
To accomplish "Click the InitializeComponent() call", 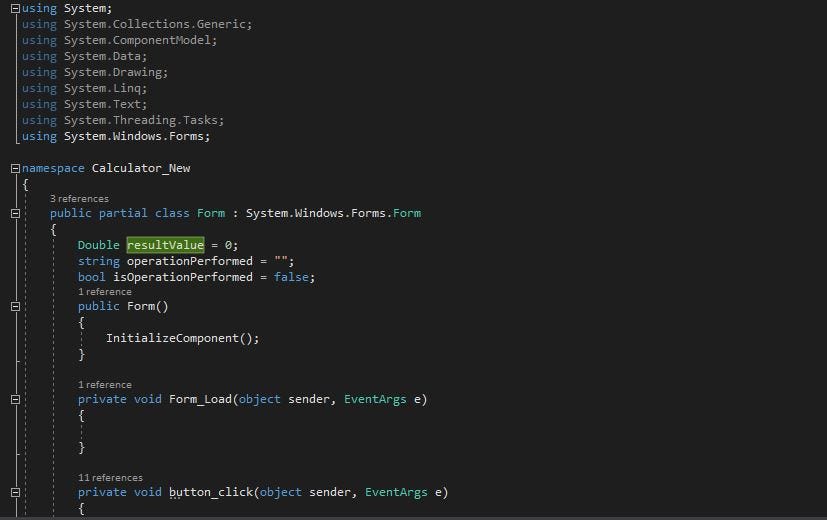I will click(182, 338).
